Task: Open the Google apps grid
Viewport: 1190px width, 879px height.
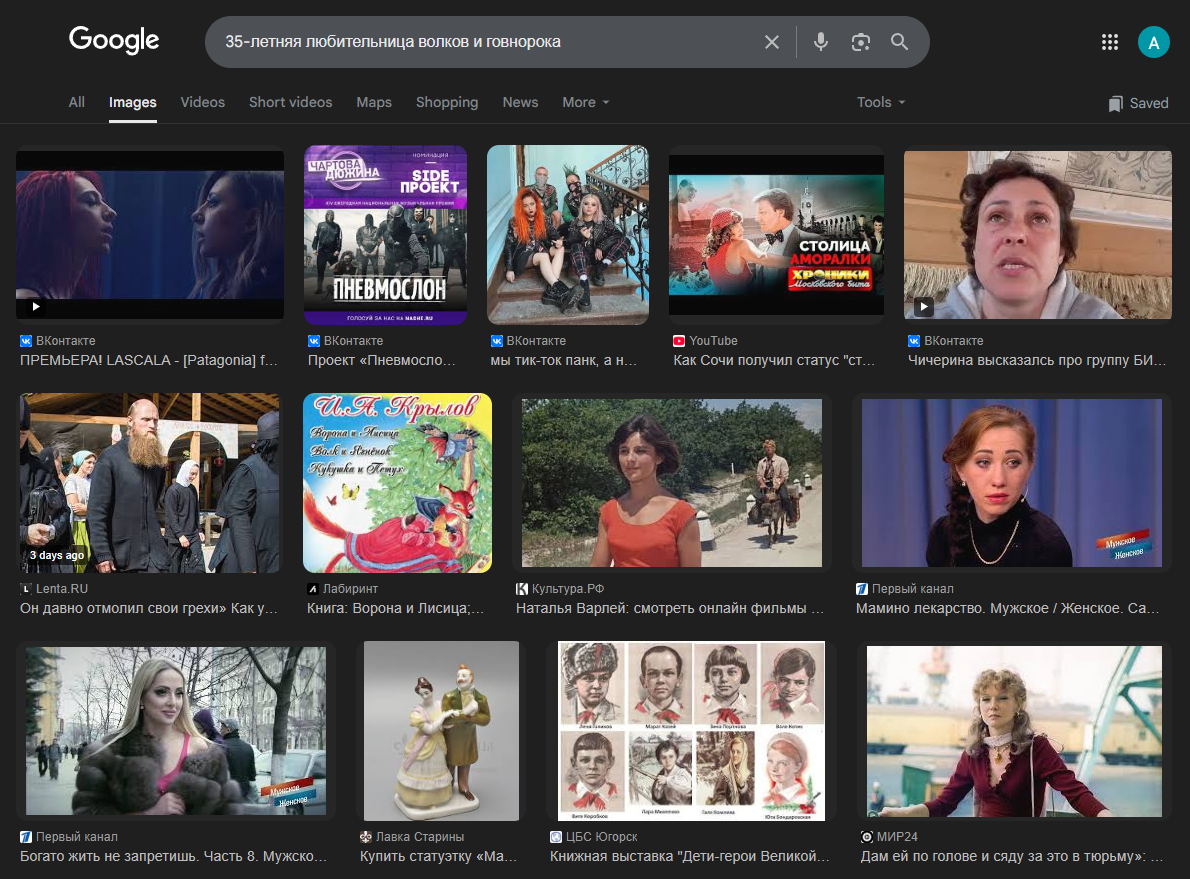Action: click(x=1109, y=42)
